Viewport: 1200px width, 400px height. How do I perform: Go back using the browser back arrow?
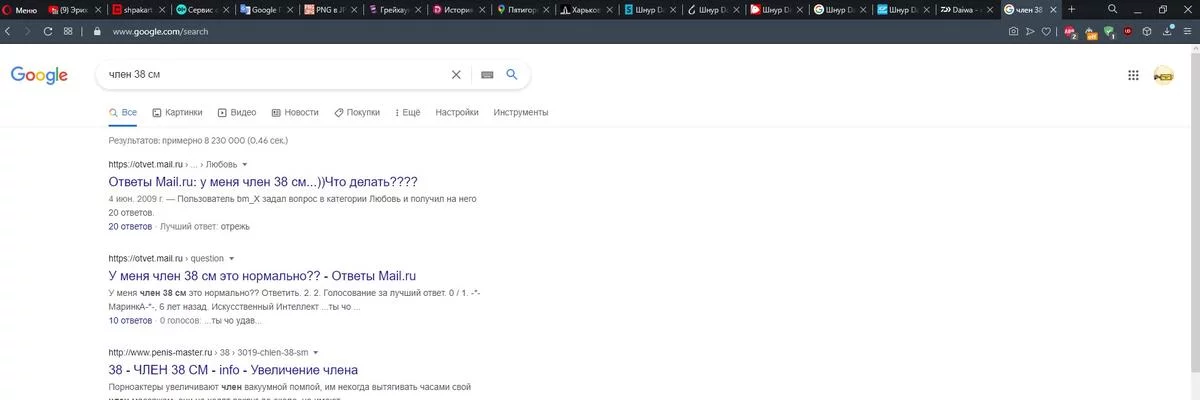(9, 31)
